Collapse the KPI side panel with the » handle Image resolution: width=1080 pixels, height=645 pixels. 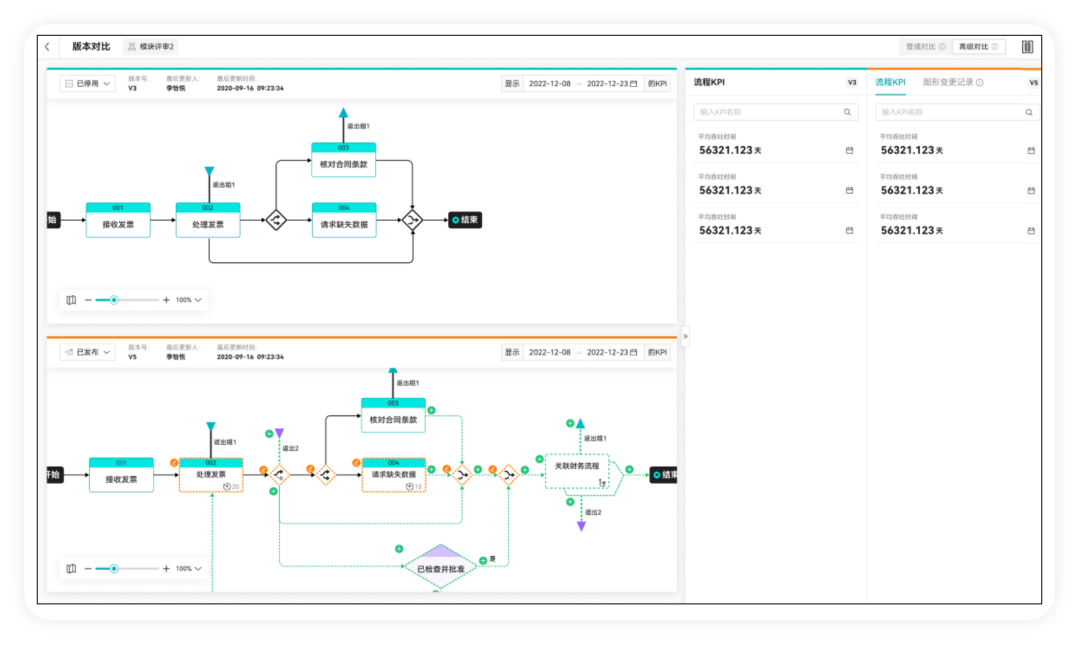coord(685,337)
